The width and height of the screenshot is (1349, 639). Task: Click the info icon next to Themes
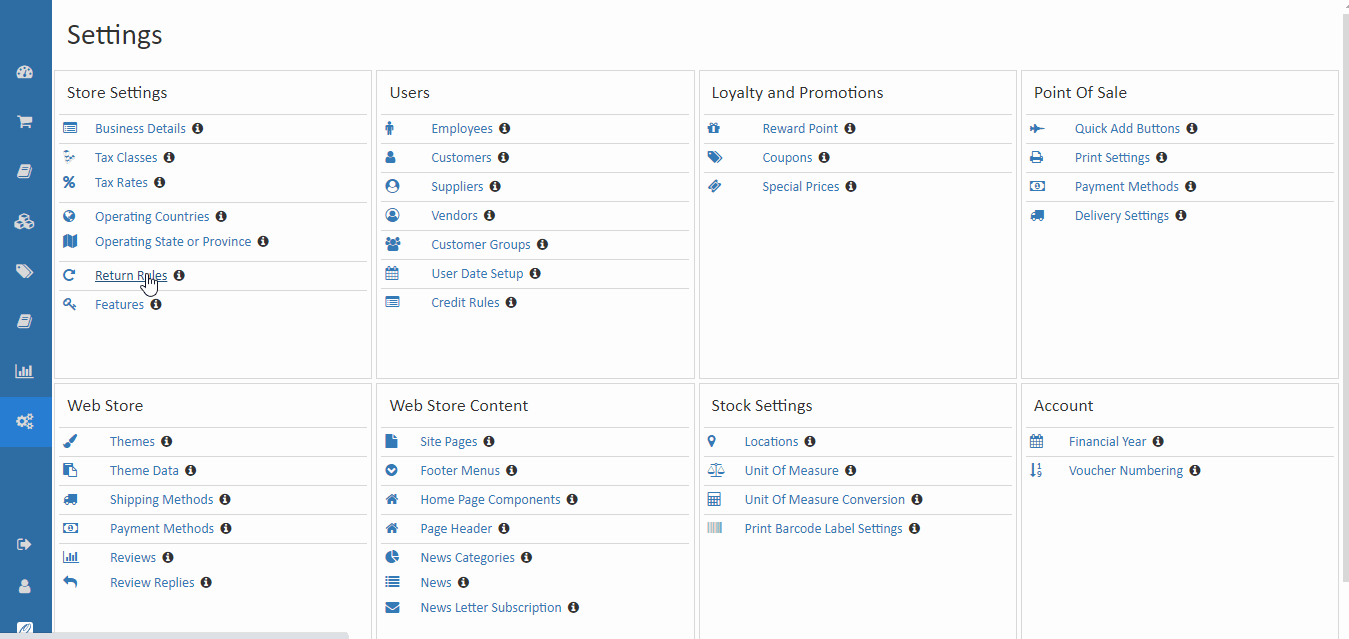point(167,441)
